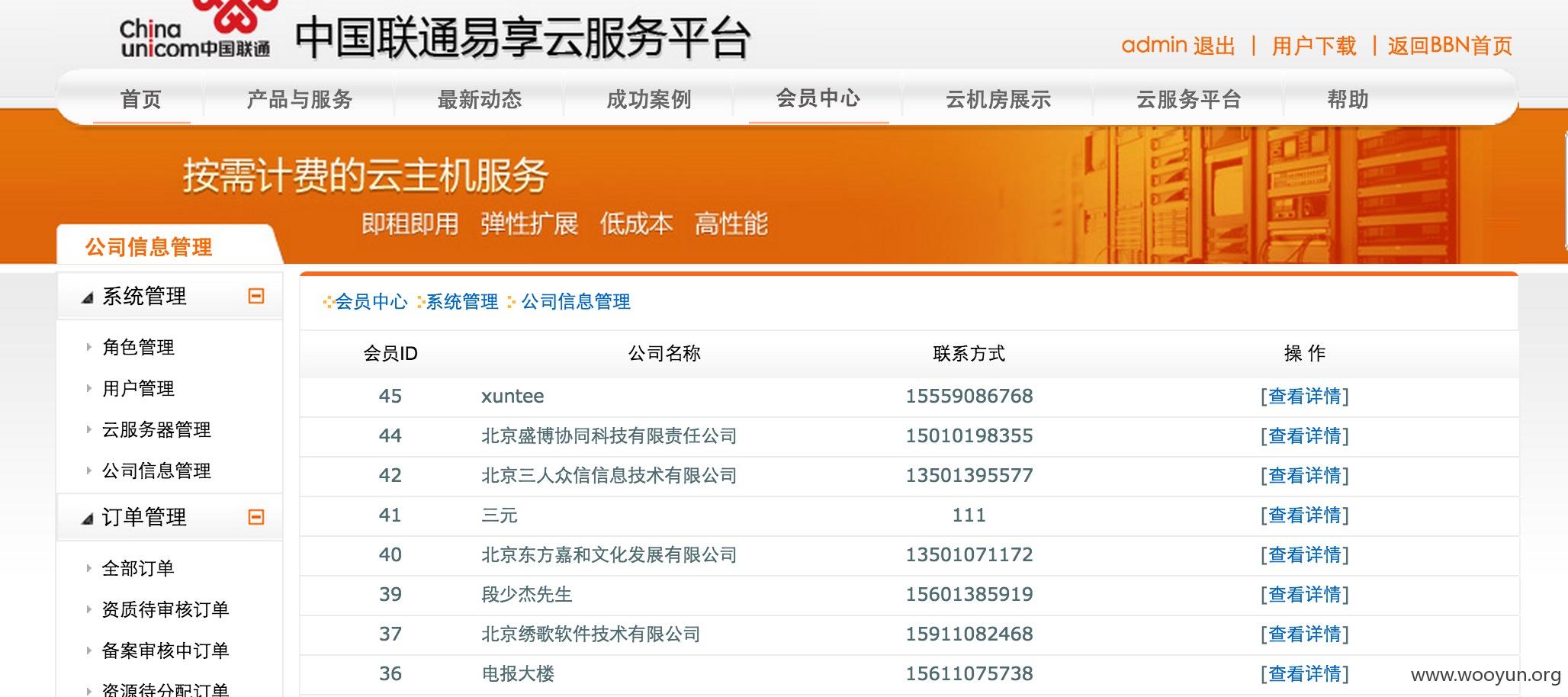
Task: Select member ID 39 cell
Action: pyautogui.click(x=390, y=595)
